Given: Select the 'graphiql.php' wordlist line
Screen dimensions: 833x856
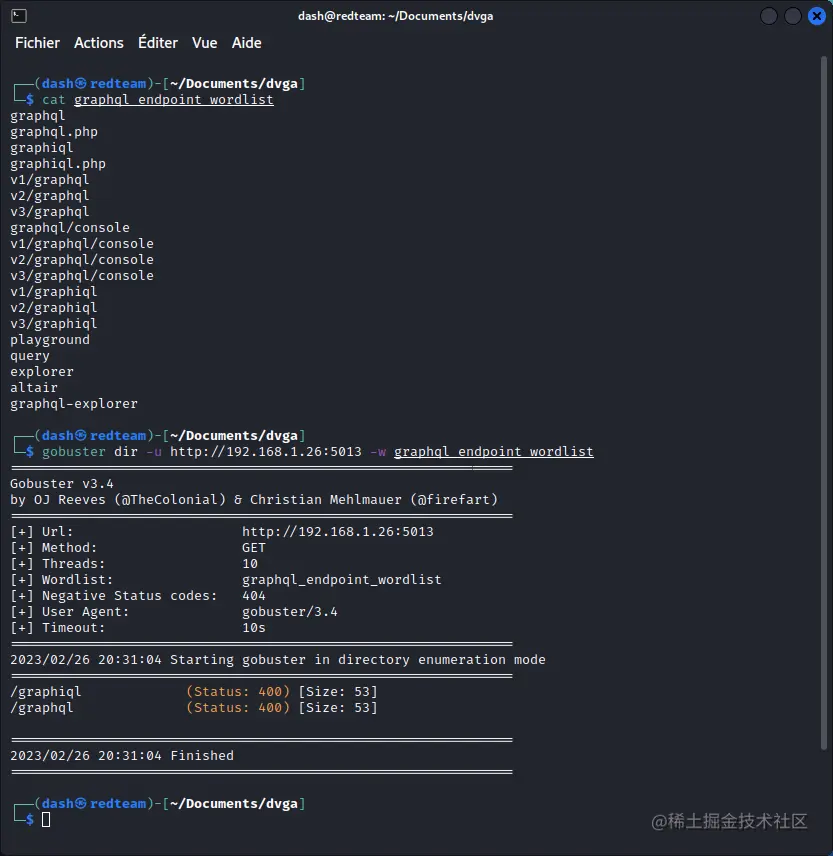Looking at the screenshot, I should pos(58,164).
